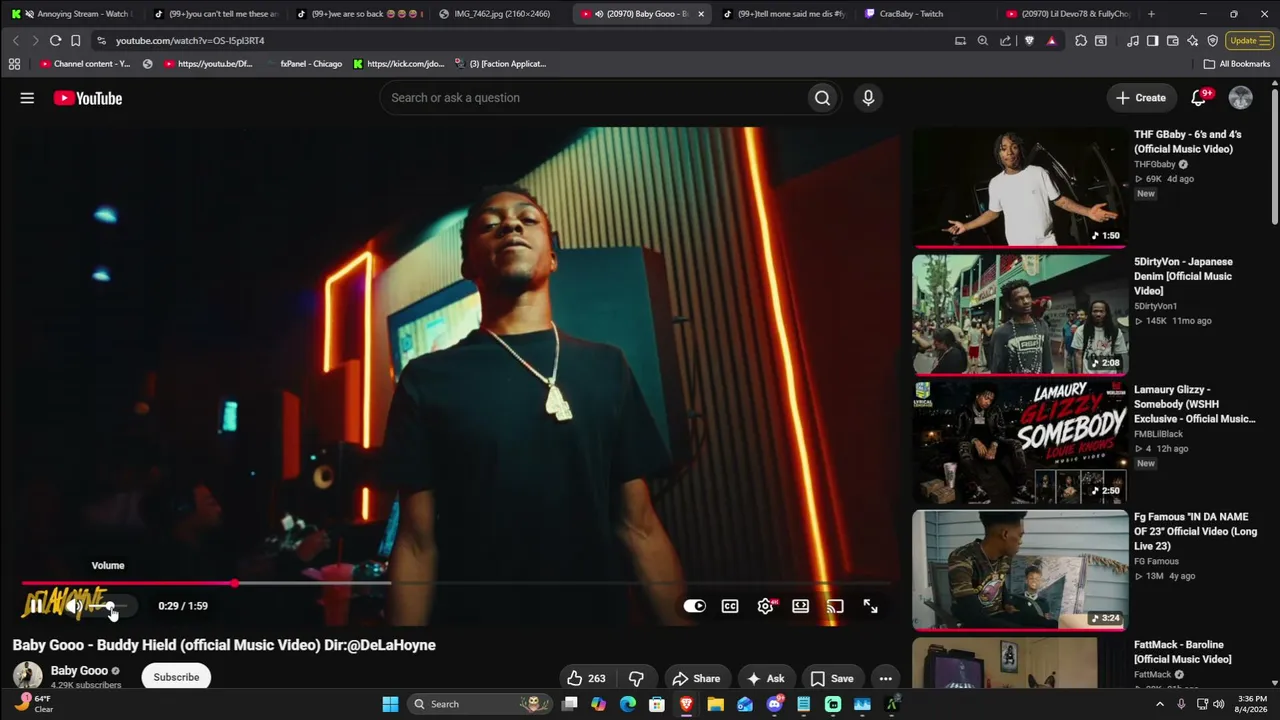The height and width of the screenshot is (720, 1280).
Task: Open the YouTube notifications bell
Action: click(x=1199, y=98)
